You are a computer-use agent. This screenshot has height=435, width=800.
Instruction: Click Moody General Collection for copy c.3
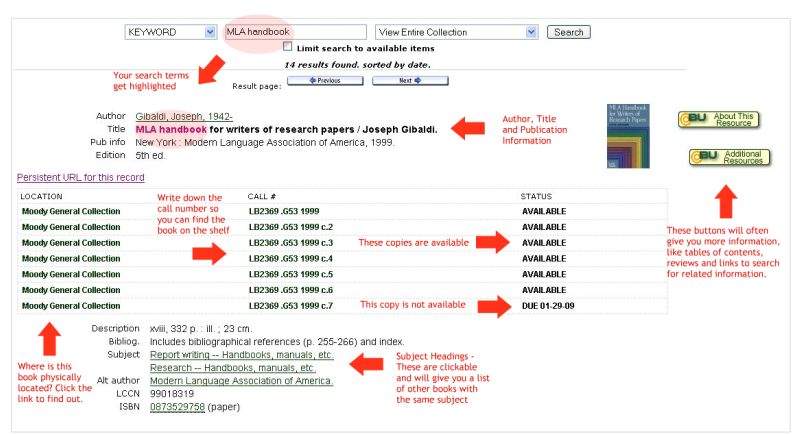pos(71,243)
